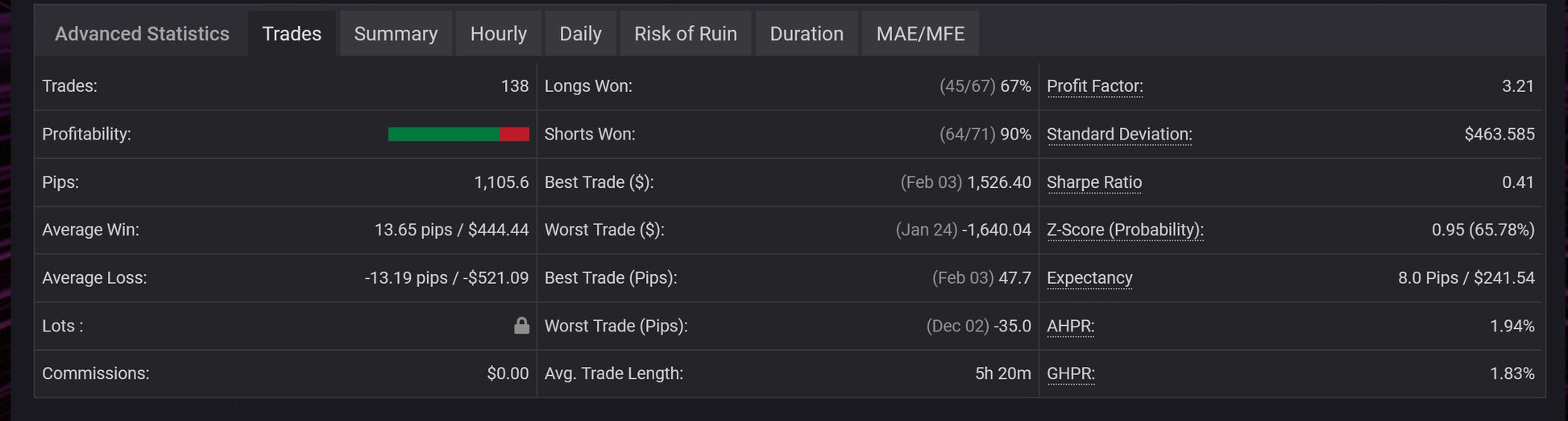Click the Lots lock icon
The width and height of the screenshot is (1568, 421).
point(521,326)
